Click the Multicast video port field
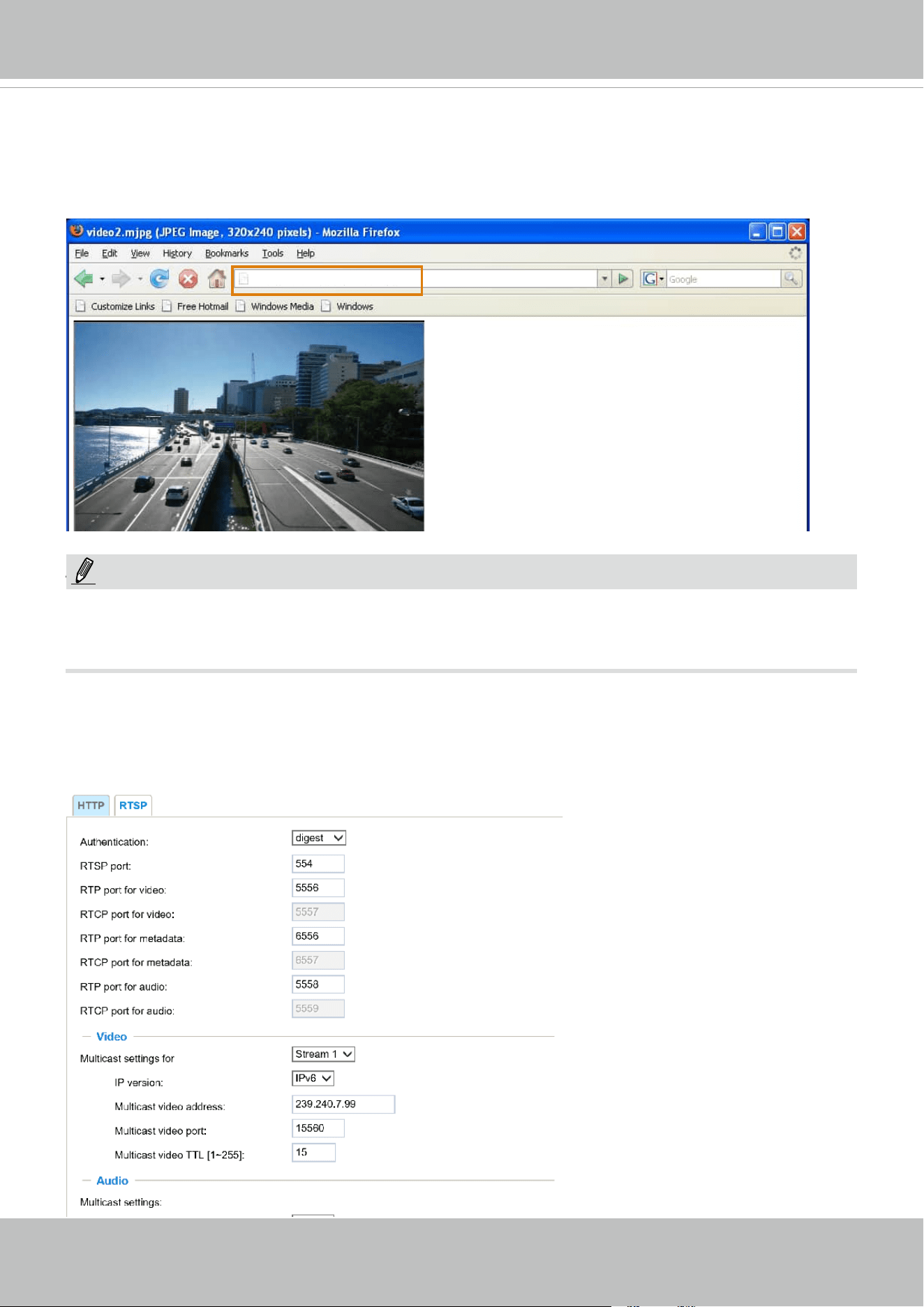This screenshot has height=1307, width=924. coord(318,1128)
